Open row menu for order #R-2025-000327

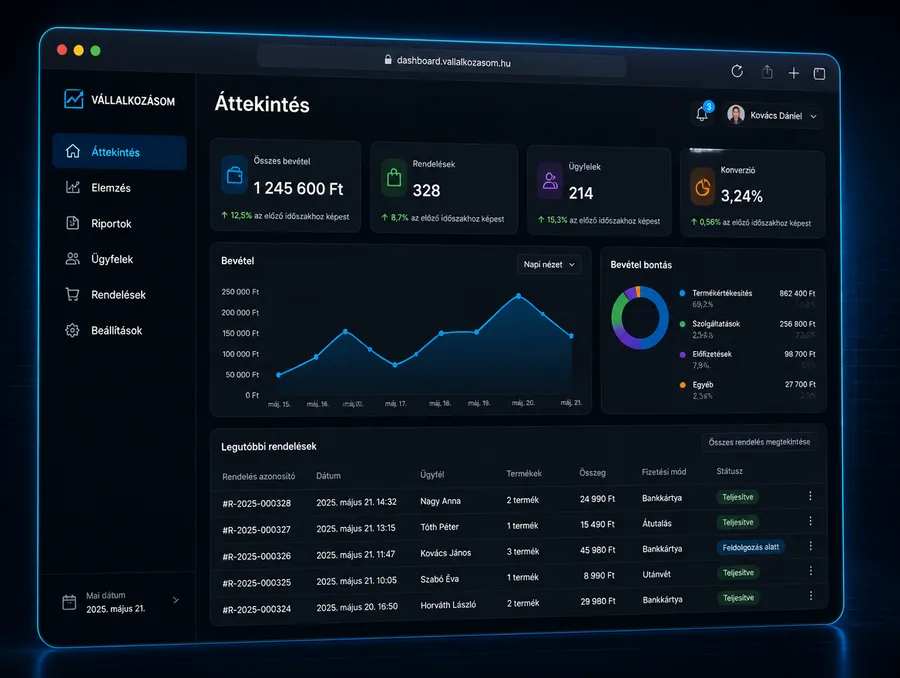point(810,521)
